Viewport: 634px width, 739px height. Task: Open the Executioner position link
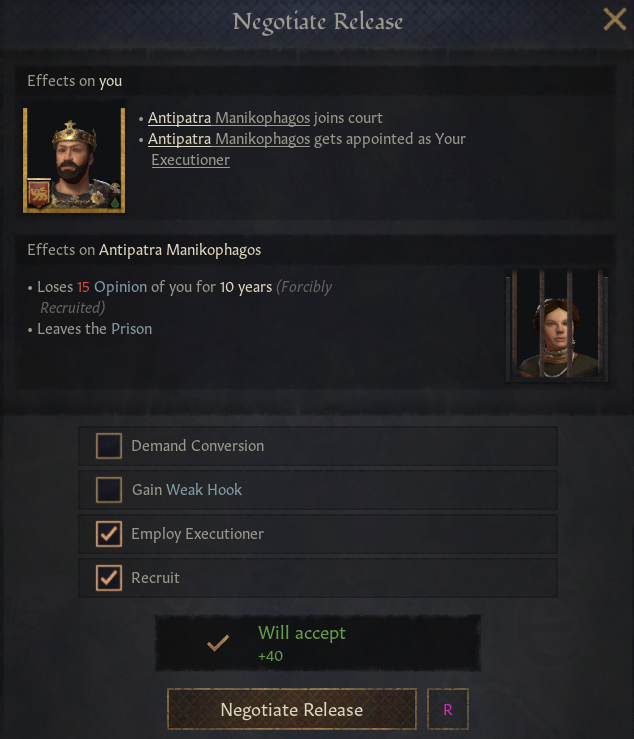(190, 160)
